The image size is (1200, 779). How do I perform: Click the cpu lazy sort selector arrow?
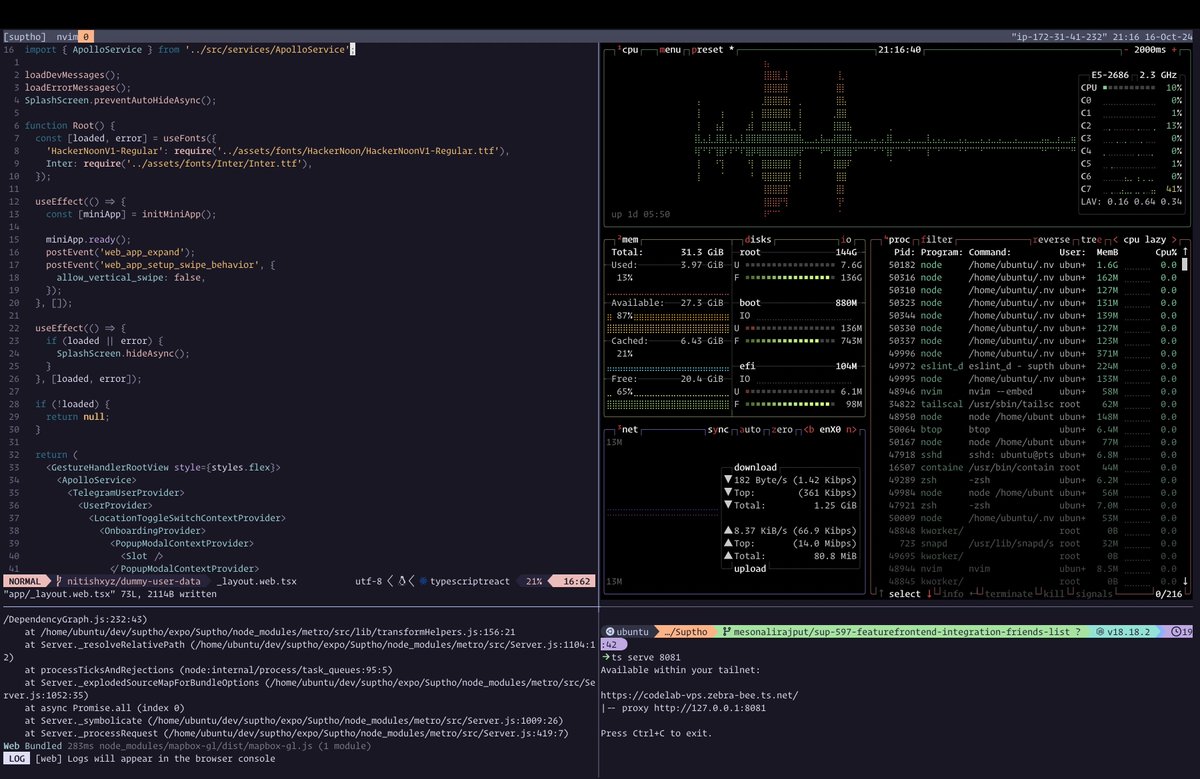[1174, 240]
